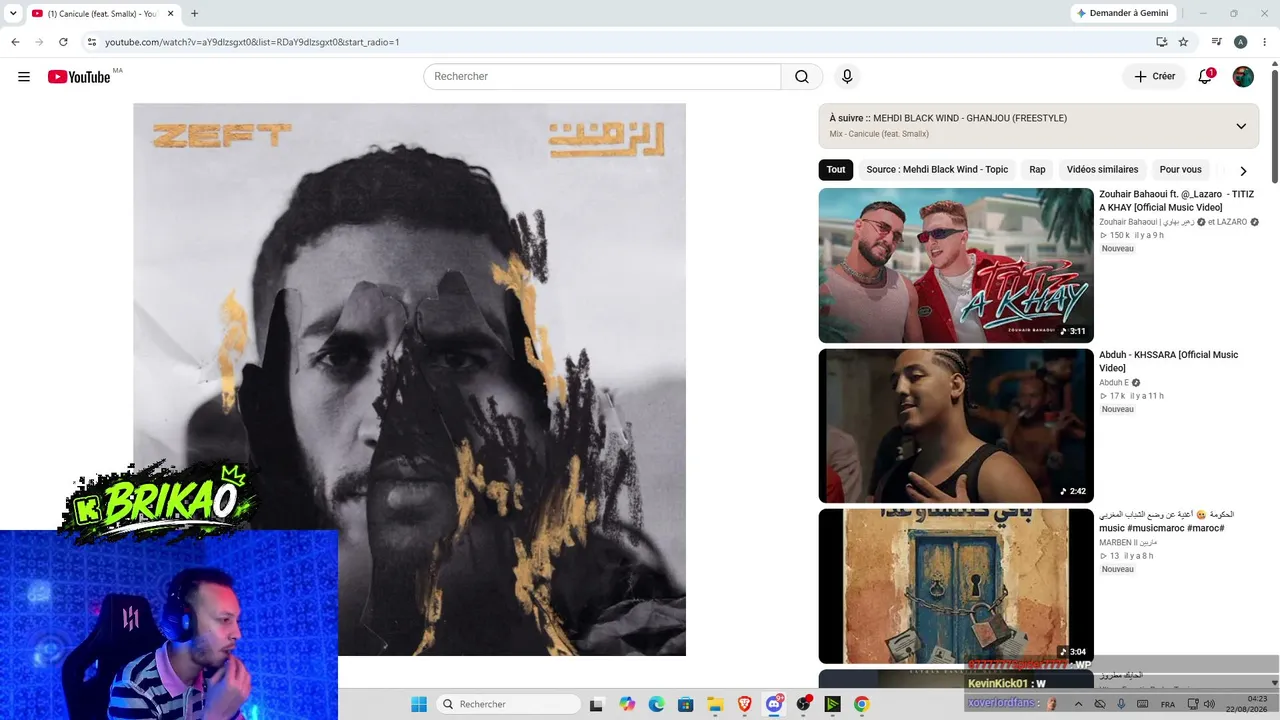Open Microsoft Store from the taskbar
The height and width of the screenshot is (720, 1280).
pyautogui.click(x=686, y=704)
